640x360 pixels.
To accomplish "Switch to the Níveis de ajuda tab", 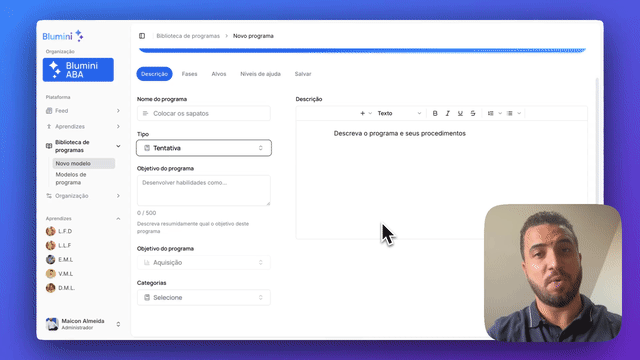I will click(x=260, y=74).
